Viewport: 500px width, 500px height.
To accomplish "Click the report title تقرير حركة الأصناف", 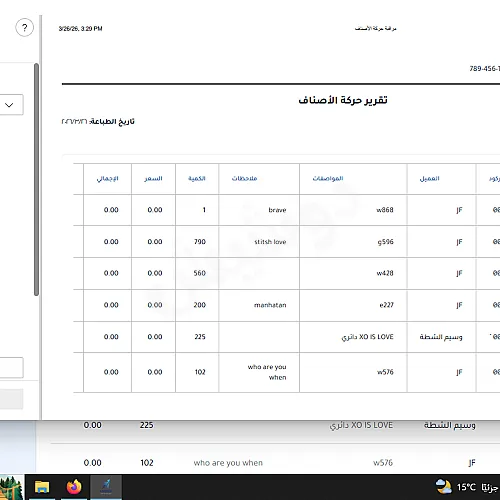I will coord(343,100).
